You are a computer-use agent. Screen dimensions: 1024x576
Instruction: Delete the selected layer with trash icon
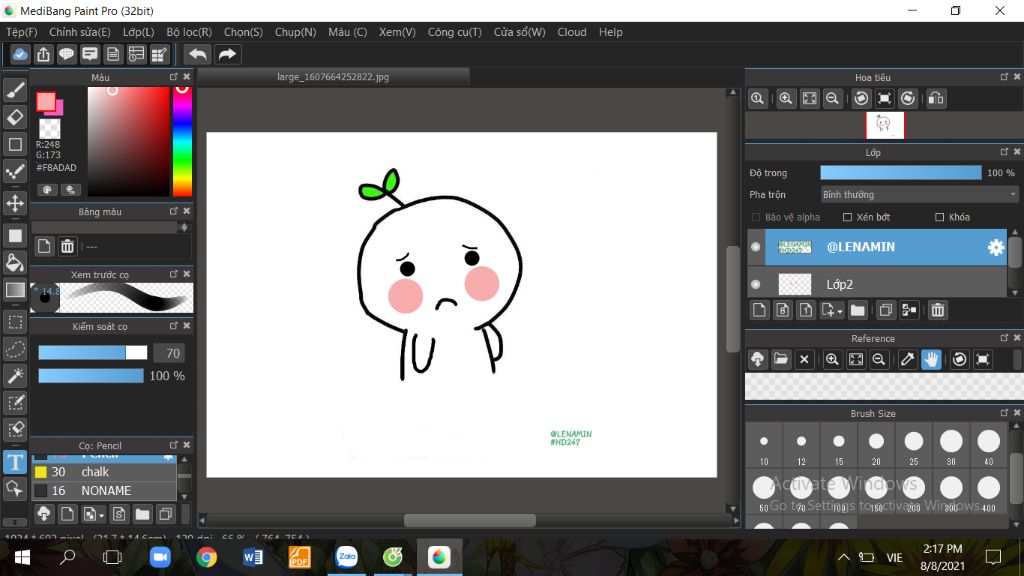[x=938, y=310]
